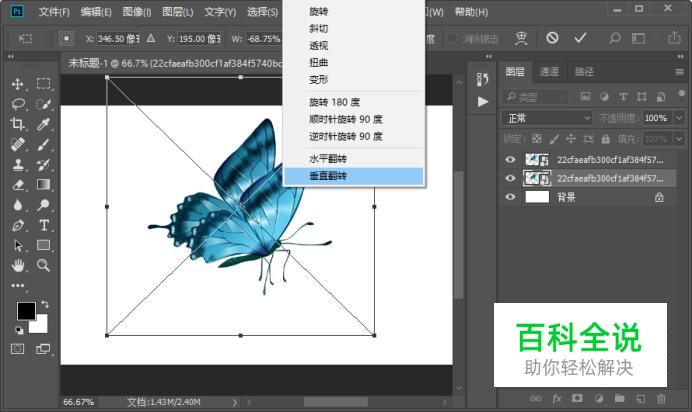Toggle warp mode in the options bar

521,38
